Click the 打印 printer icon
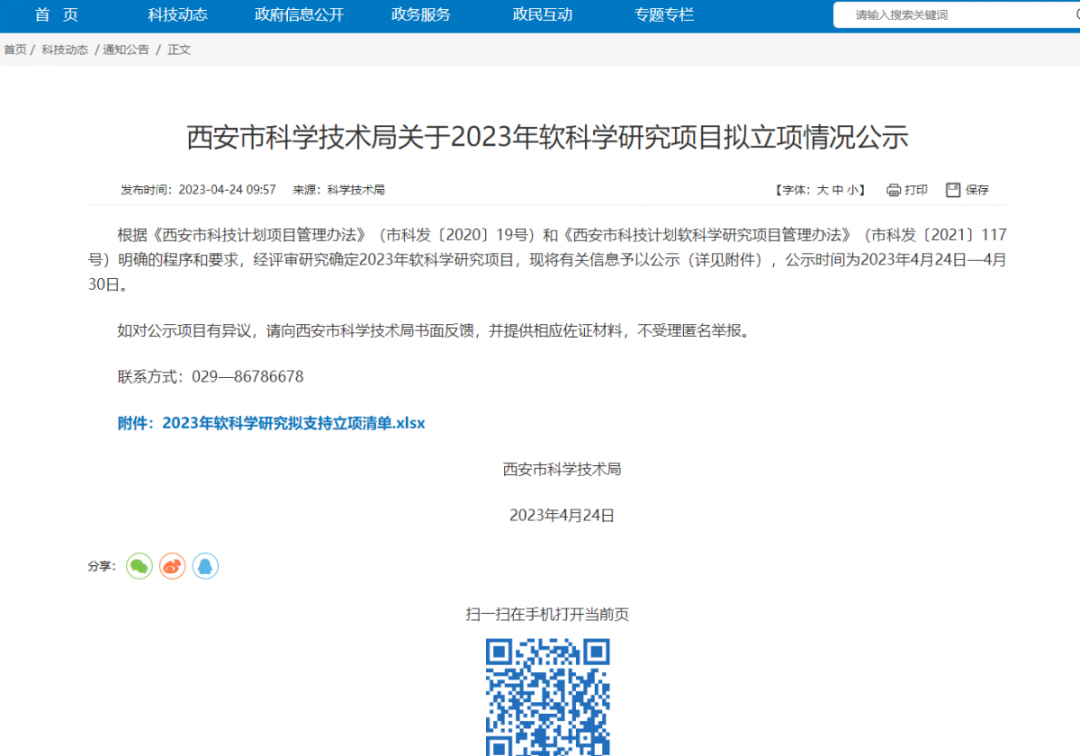Image resolution: width=1080 pixels, height=756 pixels. pyautogui.click(x=893, y=188)
